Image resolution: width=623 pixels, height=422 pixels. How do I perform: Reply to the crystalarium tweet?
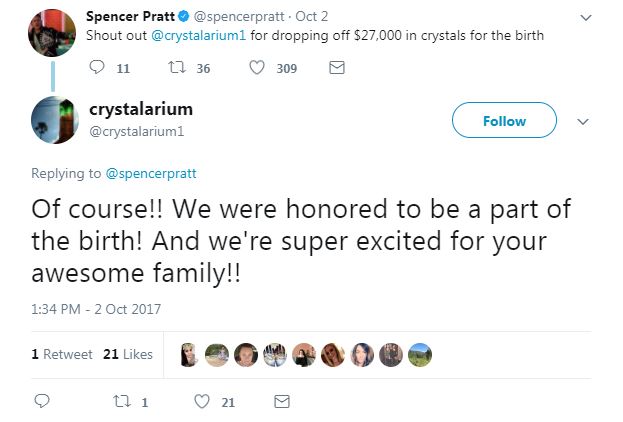(42, 401)
